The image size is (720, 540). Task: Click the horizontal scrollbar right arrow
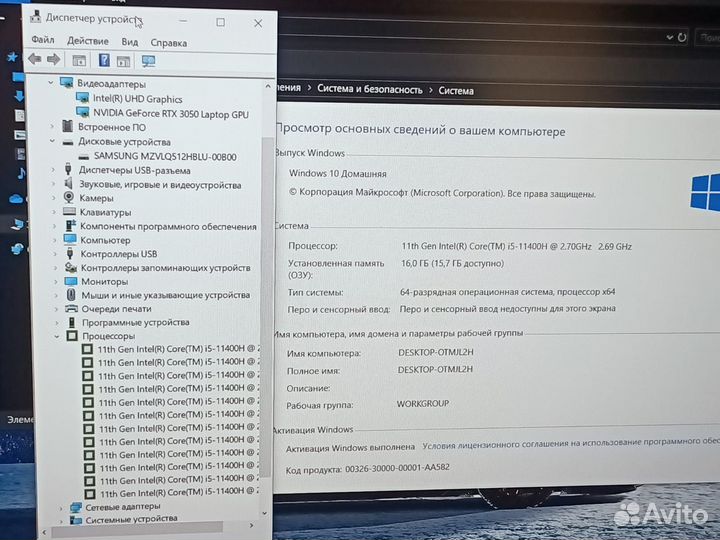(251, 525)
